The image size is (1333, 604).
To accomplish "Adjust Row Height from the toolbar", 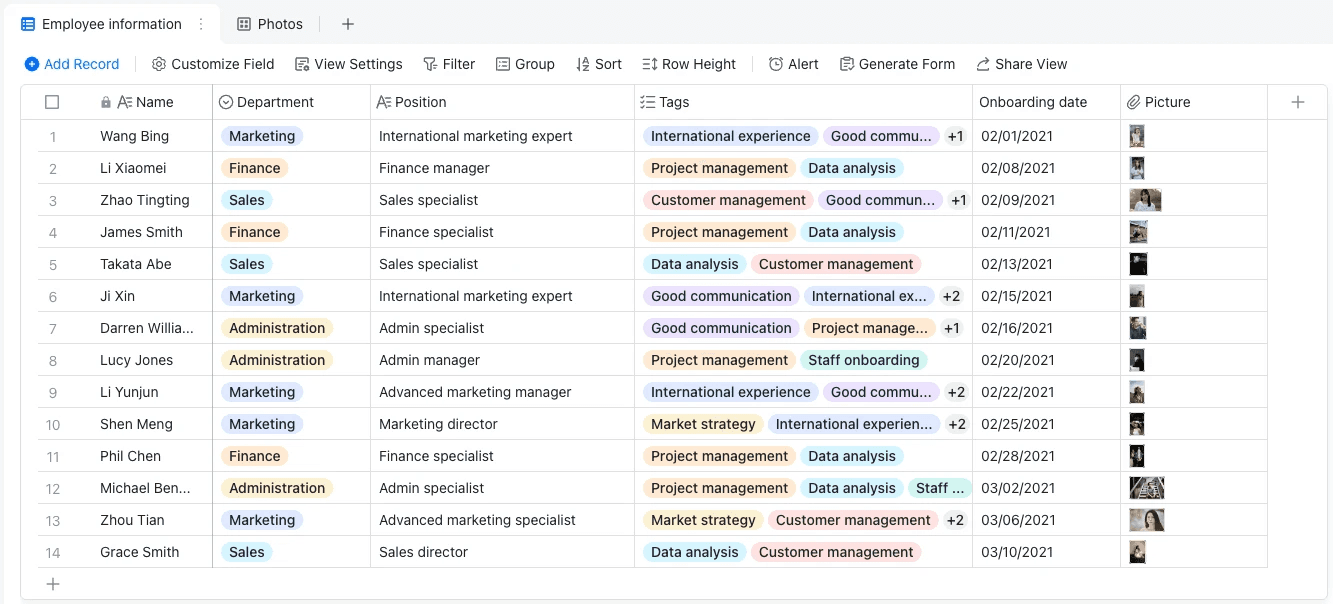I will tap(689, 63).
